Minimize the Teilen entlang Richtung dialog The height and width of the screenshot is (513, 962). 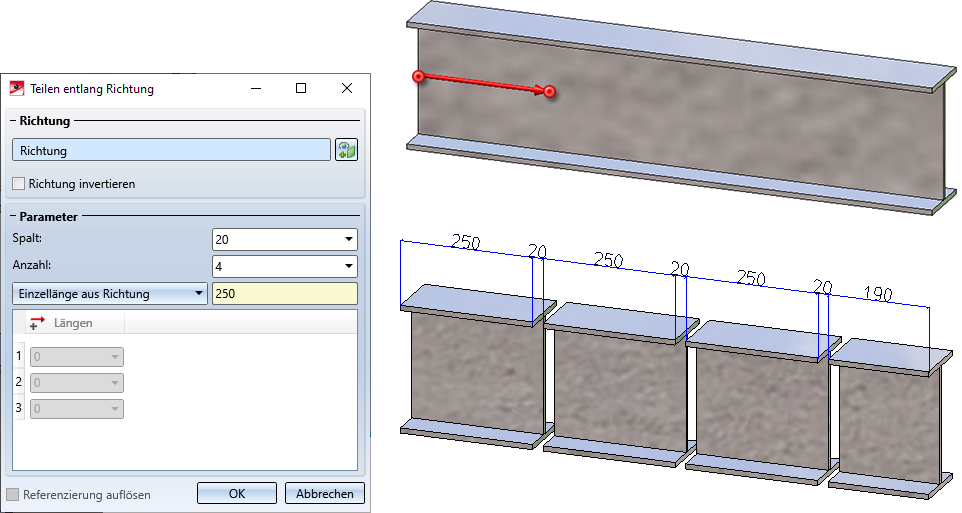pos(256,88)
